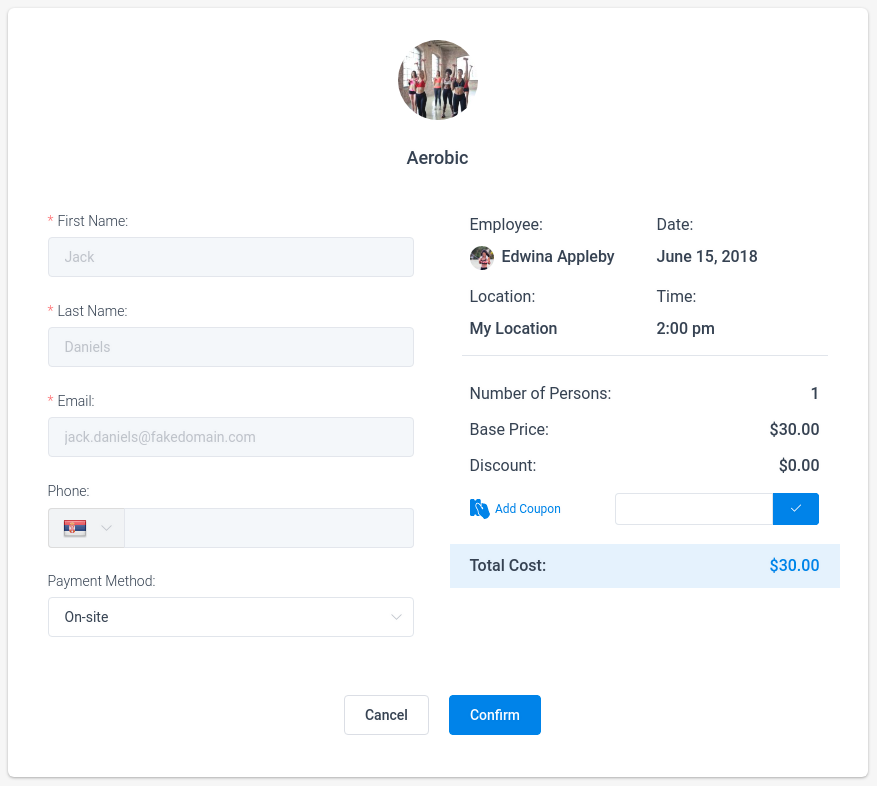Click the Aerobic class photo
The image size is (877, 786).
point(437,80)
